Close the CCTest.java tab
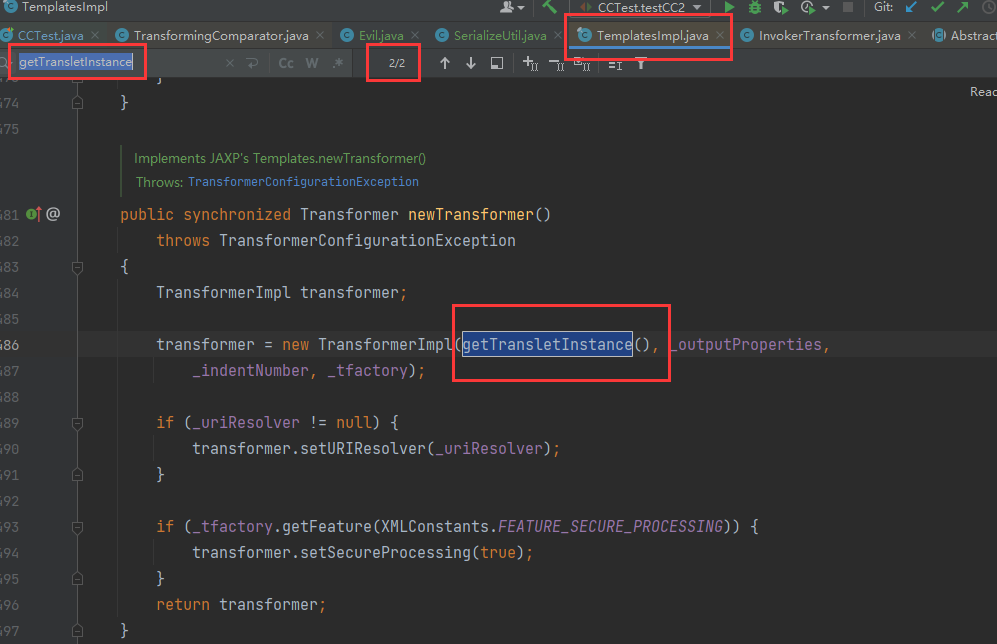 coord(95,36)
